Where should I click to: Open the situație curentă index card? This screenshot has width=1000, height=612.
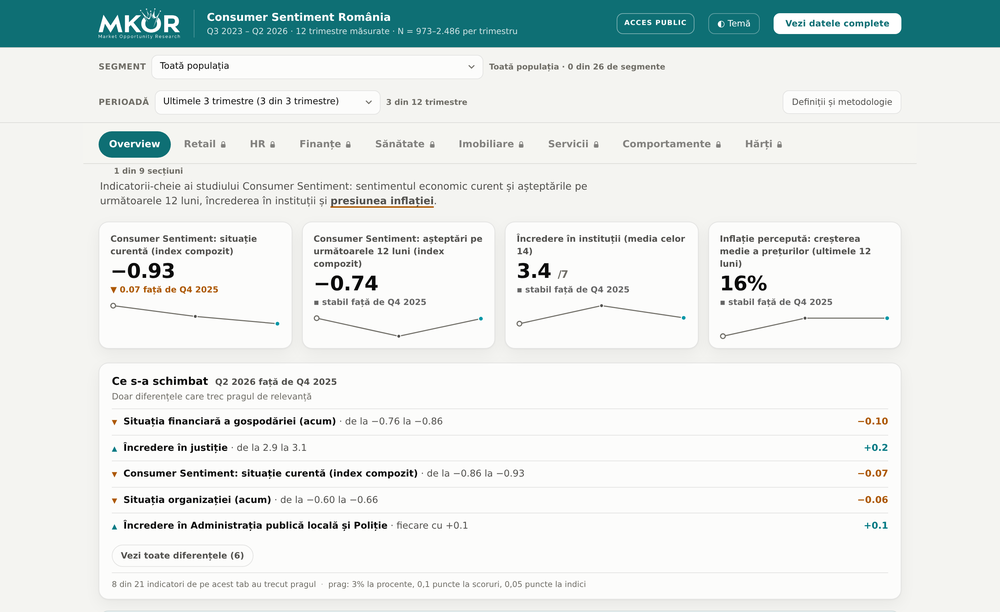click(195, 285)
